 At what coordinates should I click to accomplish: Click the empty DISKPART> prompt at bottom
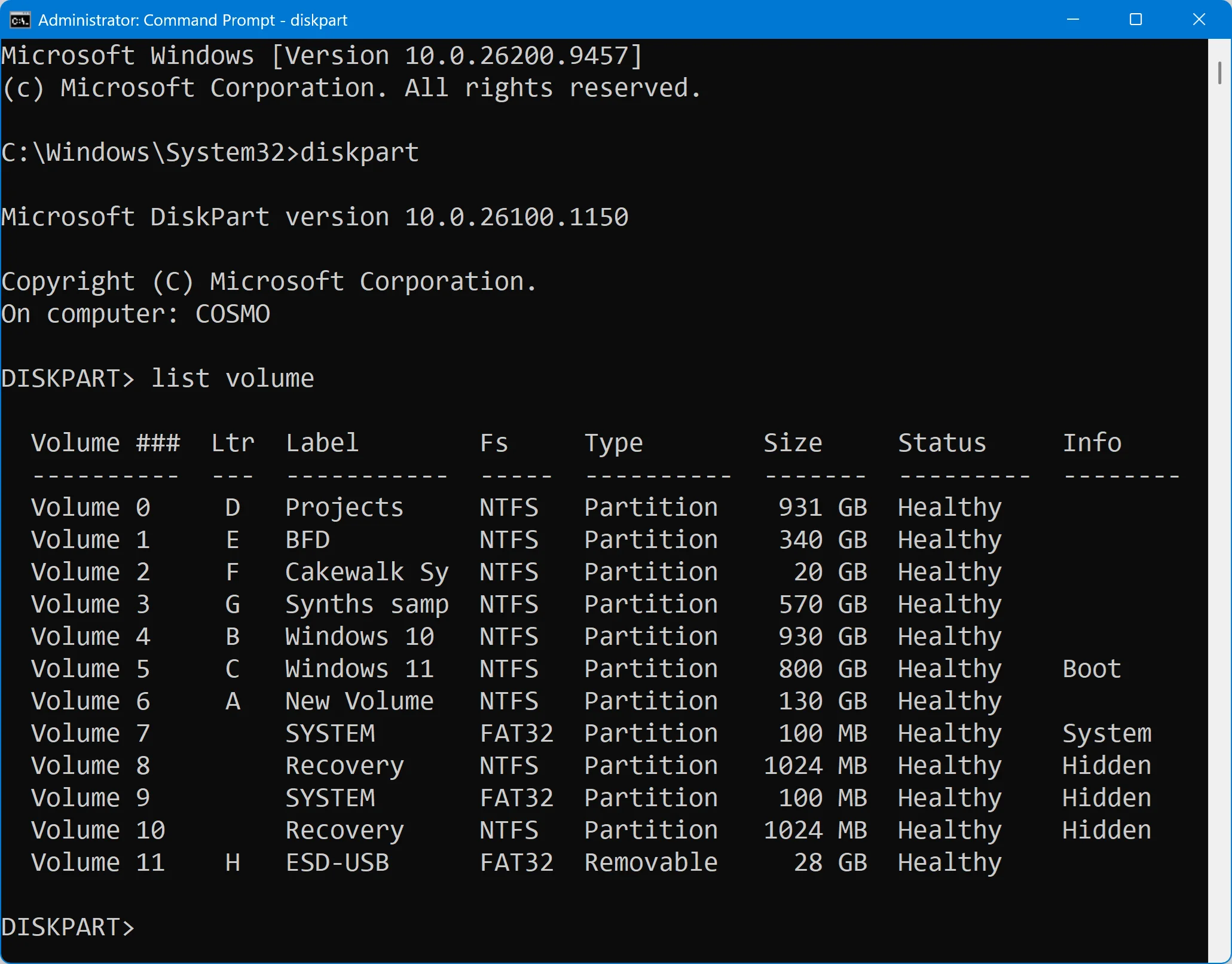tap(68, 927)
